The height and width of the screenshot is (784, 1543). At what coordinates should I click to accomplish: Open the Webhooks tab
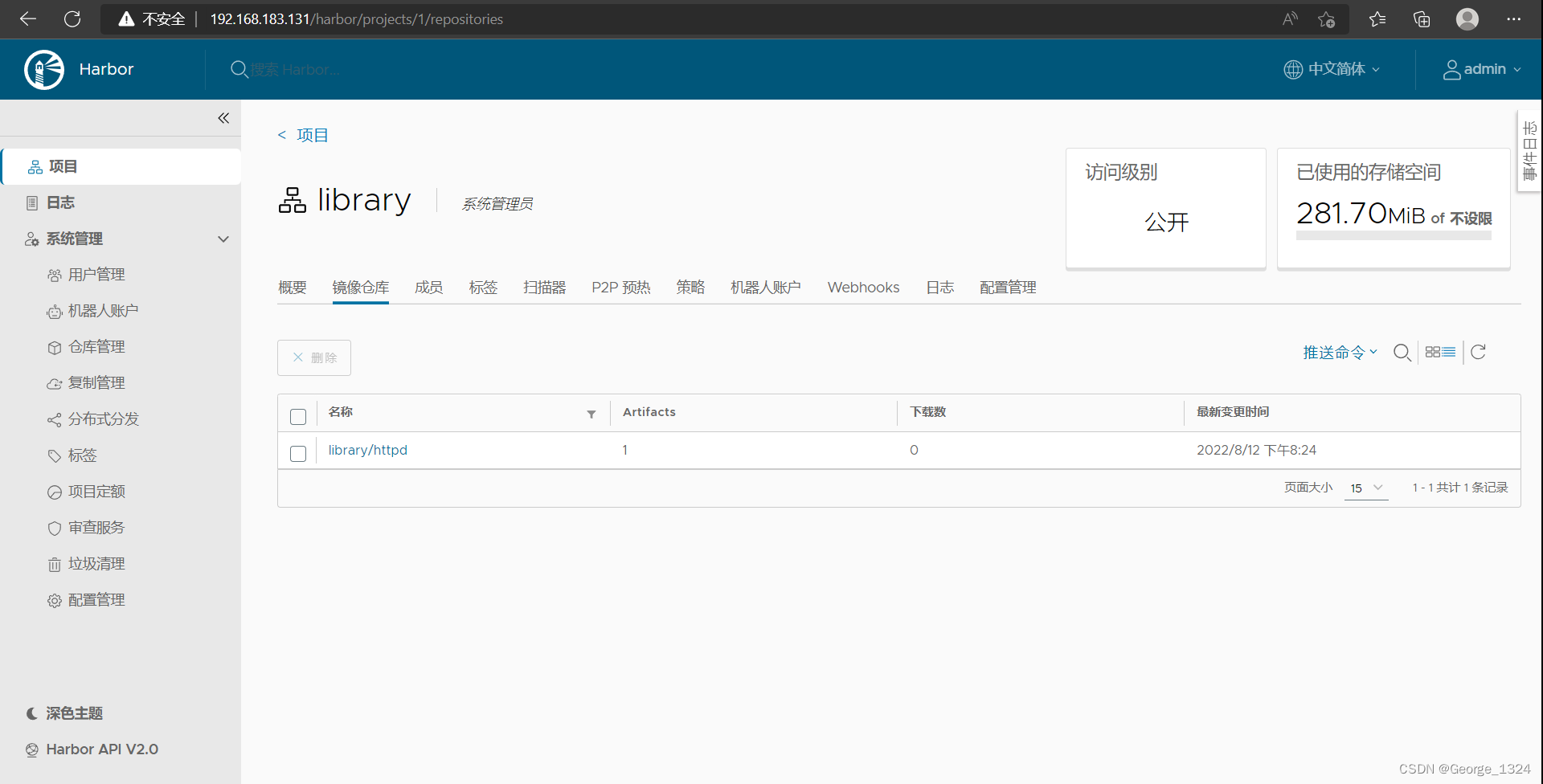[x=864, y=288]
